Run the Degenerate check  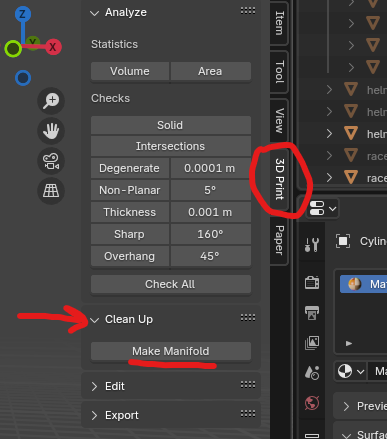pos(130,168)
